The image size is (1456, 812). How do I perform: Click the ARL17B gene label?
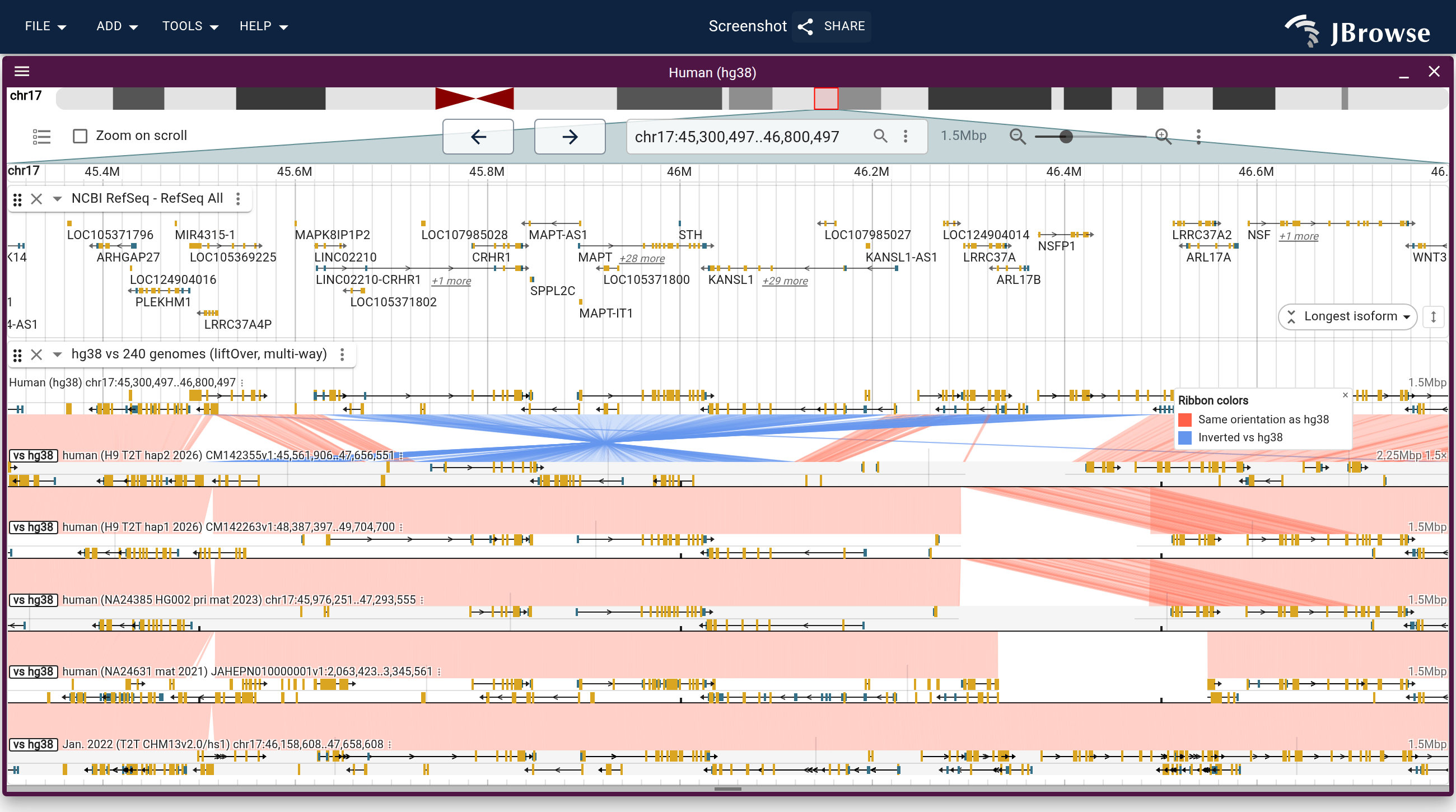[1019, 279]
